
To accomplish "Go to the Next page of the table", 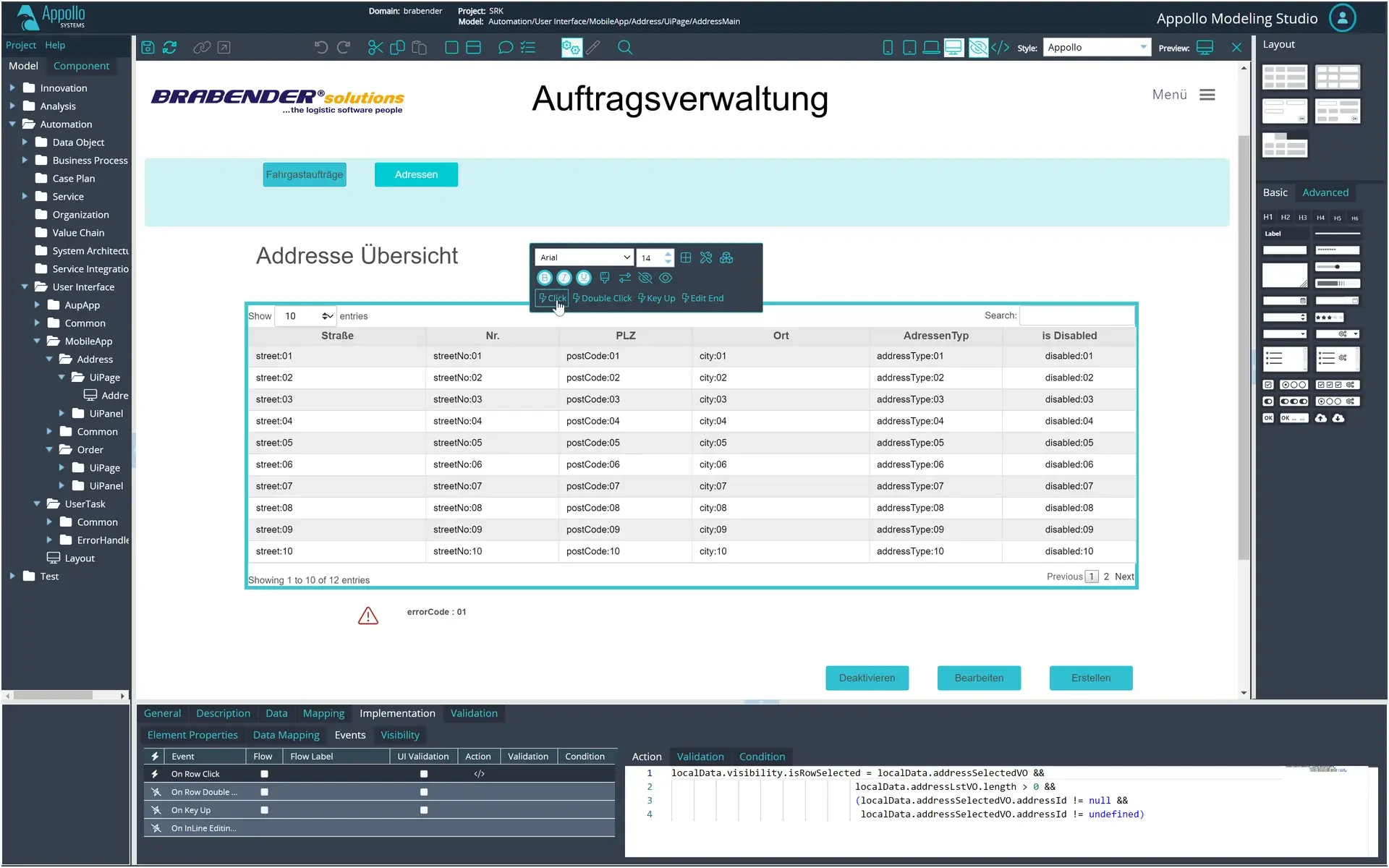I will tap(1124, 576).
